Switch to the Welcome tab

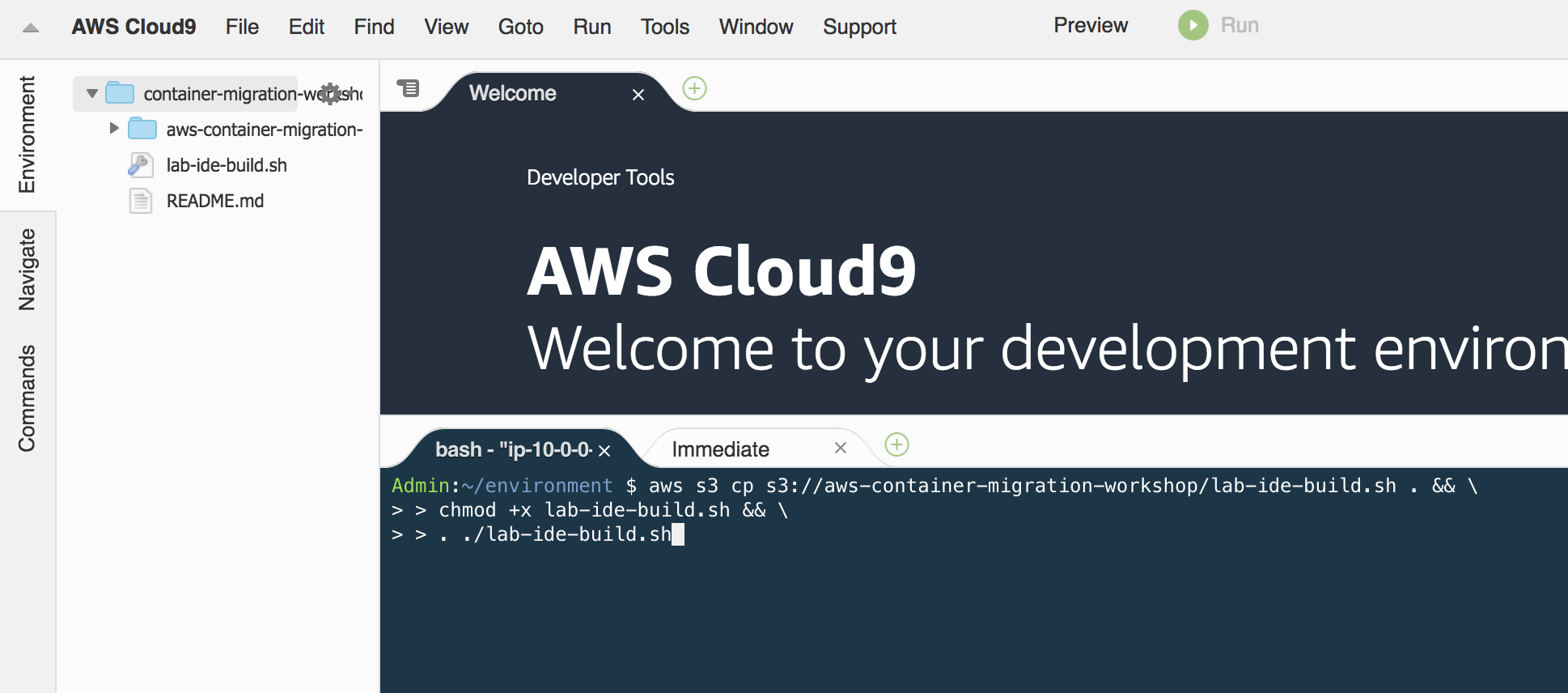[513, 93]
